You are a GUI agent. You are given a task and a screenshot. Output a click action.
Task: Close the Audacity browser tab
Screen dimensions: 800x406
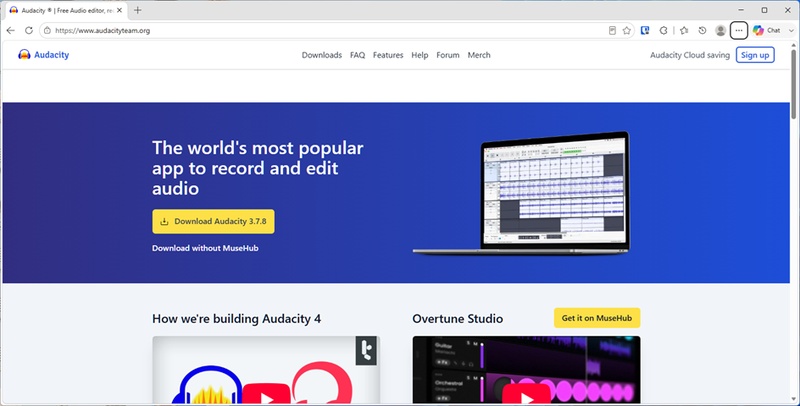coord(119,10)
